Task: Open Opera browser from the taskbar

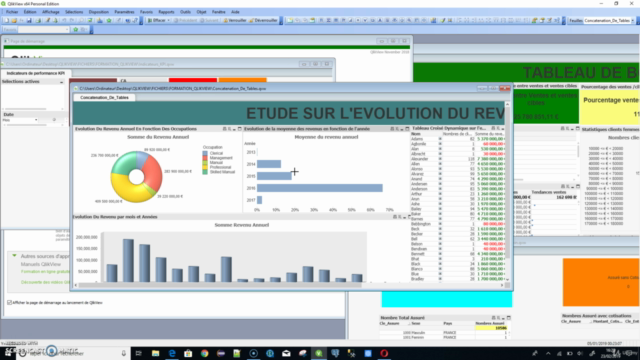Action: tap(384, 353)
